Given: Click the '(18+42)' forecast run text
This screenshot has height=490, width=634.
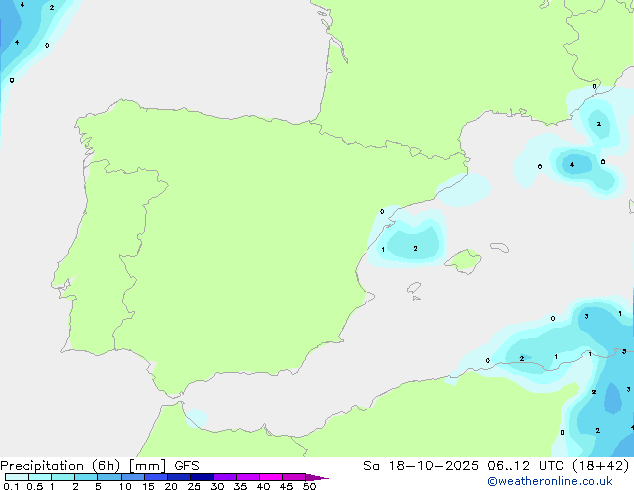Looking at the screenshot, I should point(602,466).
